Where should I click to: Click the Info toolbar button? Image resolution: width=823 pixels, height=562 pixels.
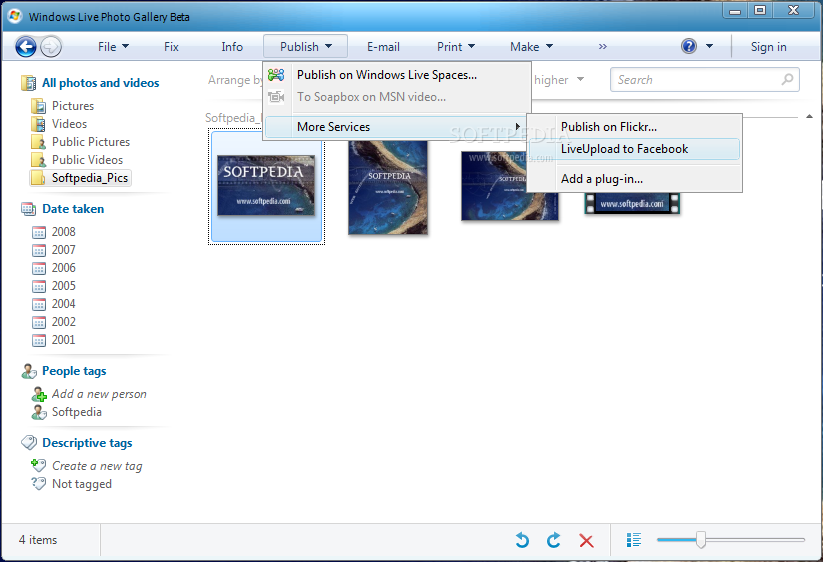232,47
